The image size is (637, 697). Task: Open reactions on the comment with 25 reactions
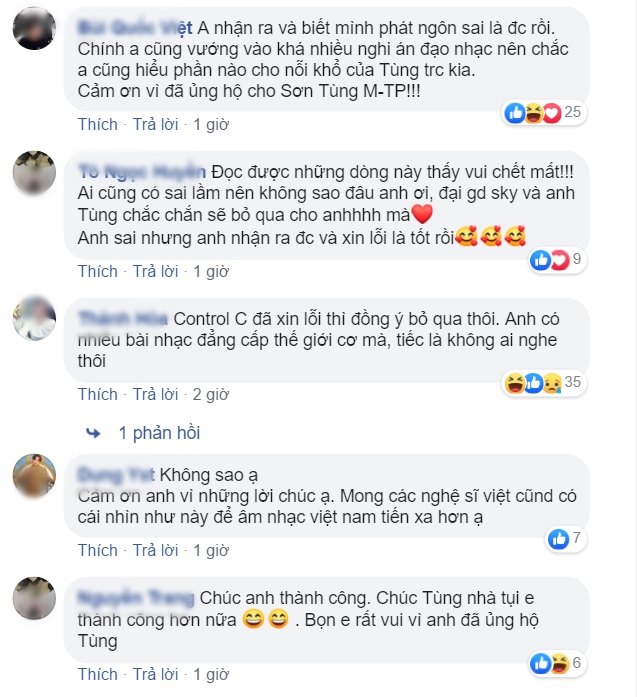tap(544, 112)
